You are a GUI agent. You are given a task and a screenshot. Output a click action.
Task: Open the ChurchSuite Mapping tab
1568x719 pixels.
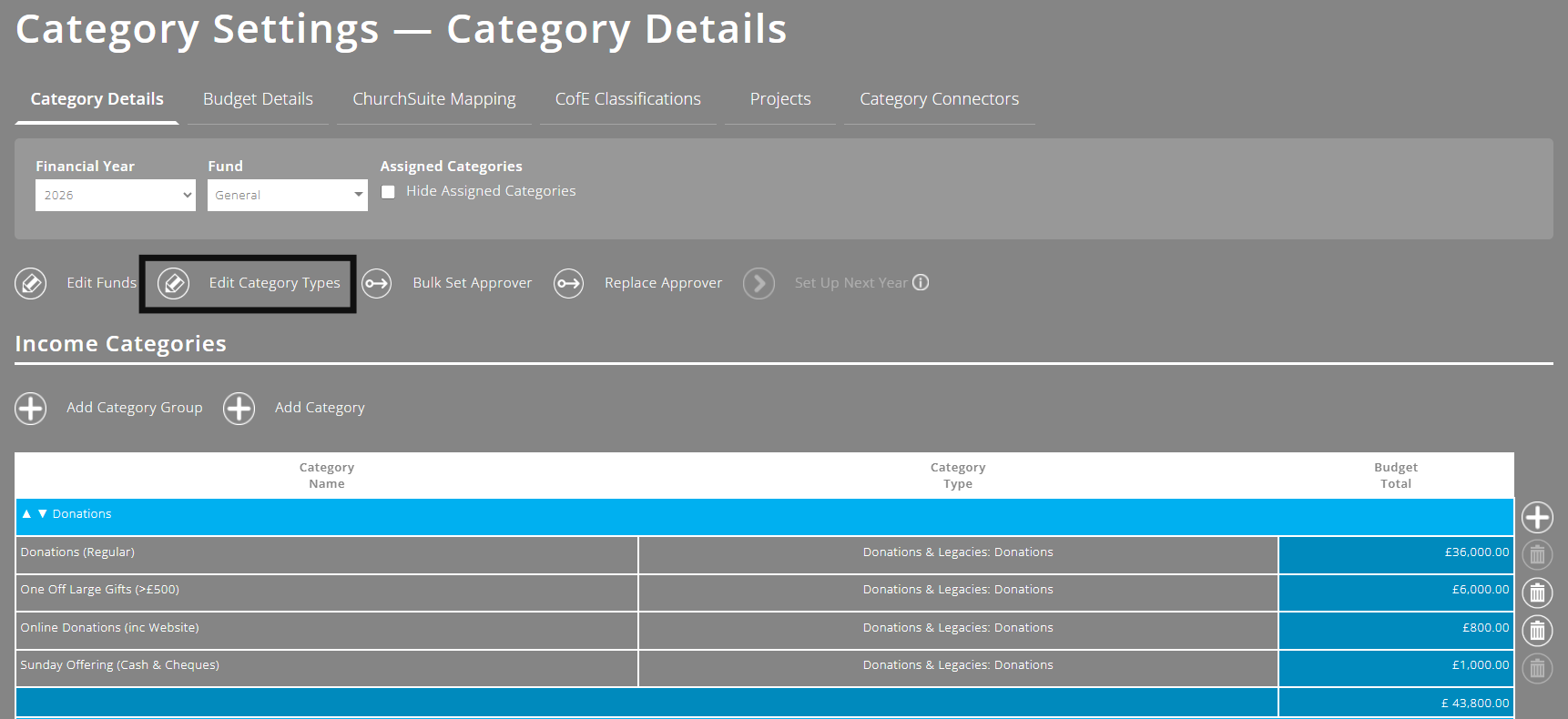click(x=433, y=99)
